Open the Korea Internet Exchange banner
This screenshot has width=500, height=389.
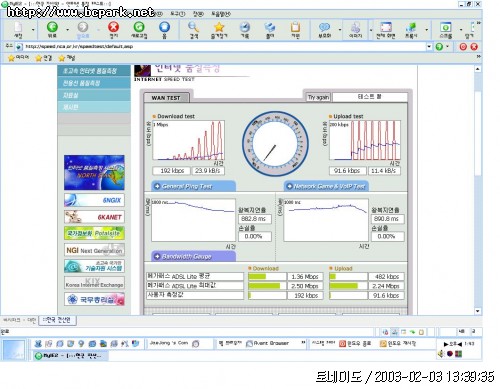tap(94, 283)
